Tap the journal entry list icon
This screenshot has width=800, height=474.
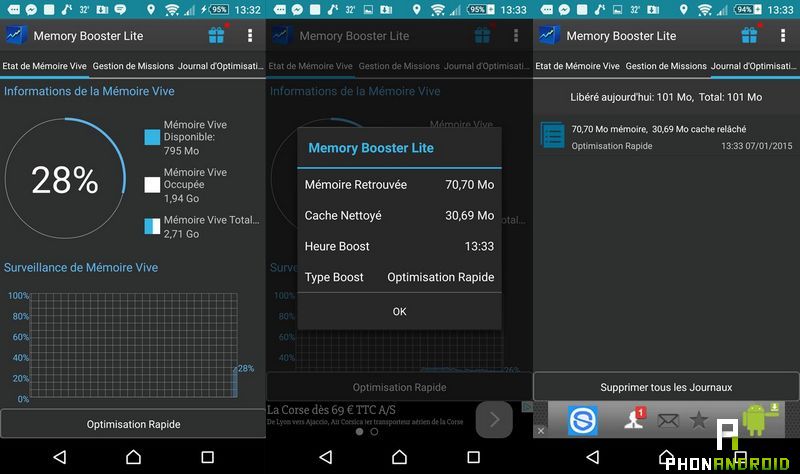[x=553, y=135]
